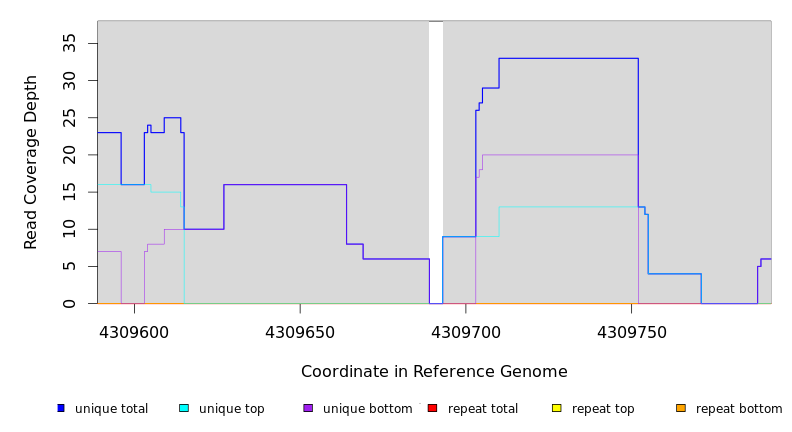Image resolution: width=792 pixels, height=432 pixels.
Task: Click the x-axis tick label 4309750
Action: pyautogui.click(x=632, y=333)
